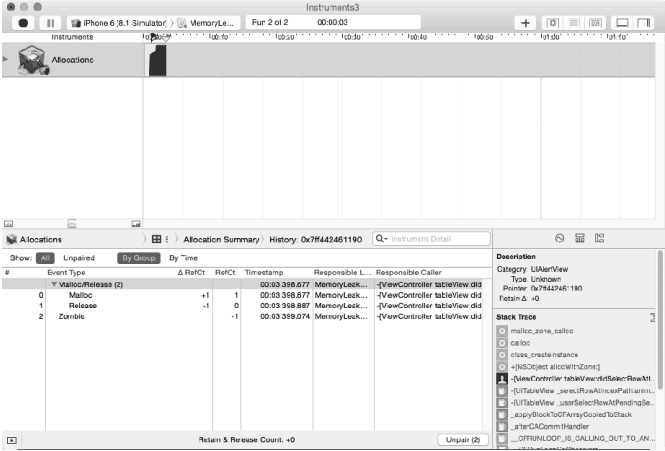
Task: Click the Instrument Detail search field
Action: [x=430, y=239]
